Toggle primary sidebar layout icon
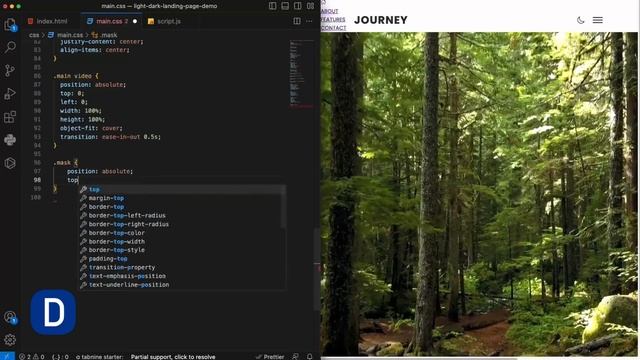 click(x=273, y=6)
